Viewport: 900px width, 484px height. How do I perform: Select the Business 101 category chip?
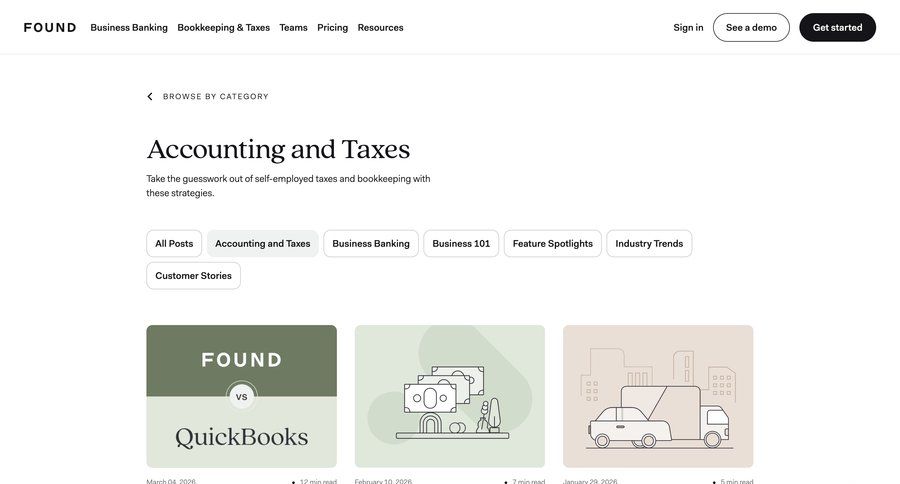[x=461, y=243]
